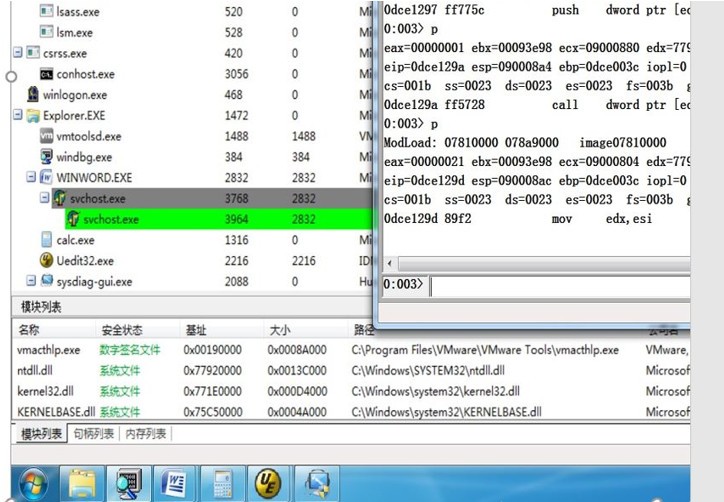Viewport: 724px width, 502px height.
Task: Click the Uedit32.exe process icon
Action: 47,261
